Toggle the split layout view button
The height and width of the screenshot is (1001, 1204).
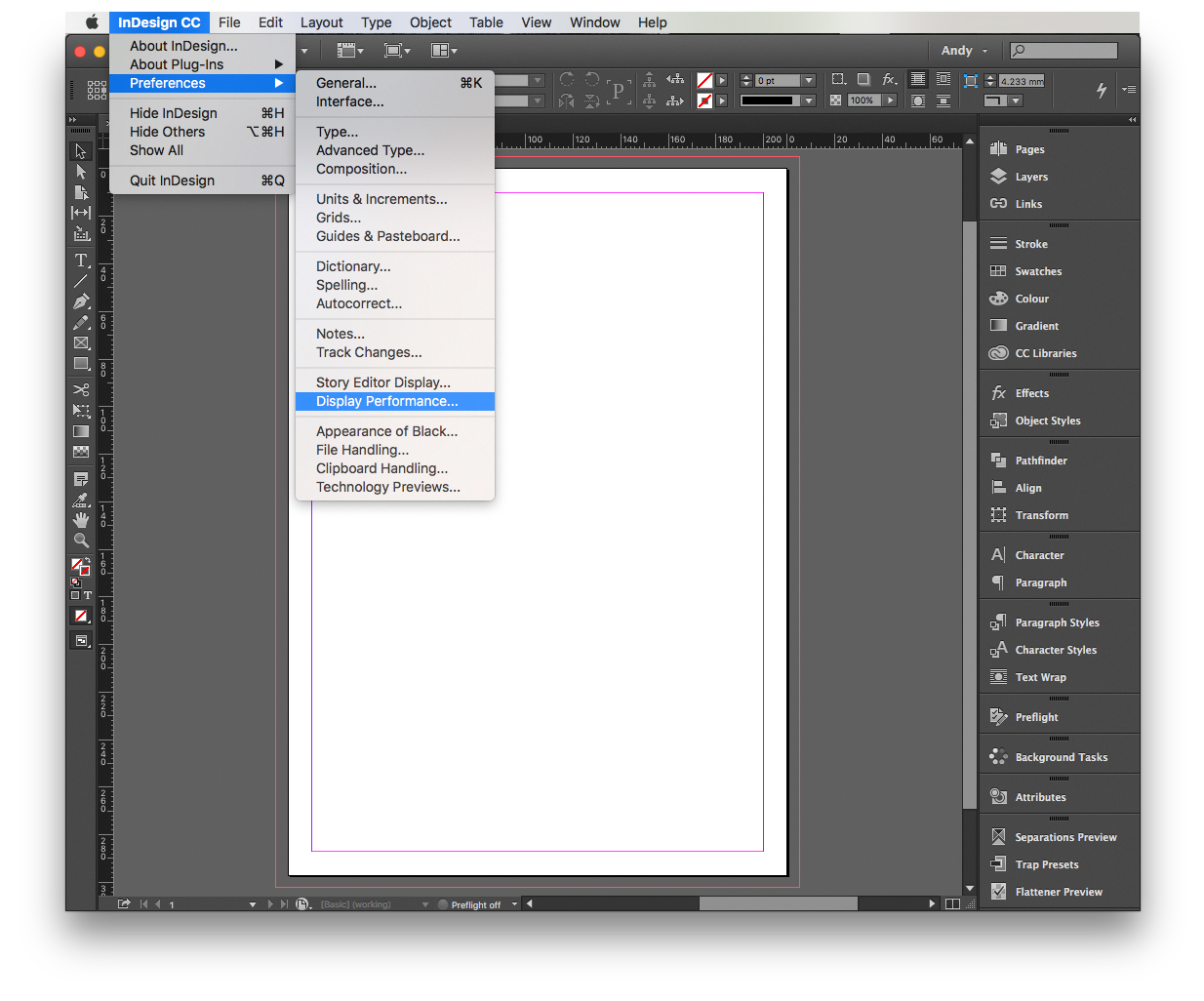(x=952, y=904)
